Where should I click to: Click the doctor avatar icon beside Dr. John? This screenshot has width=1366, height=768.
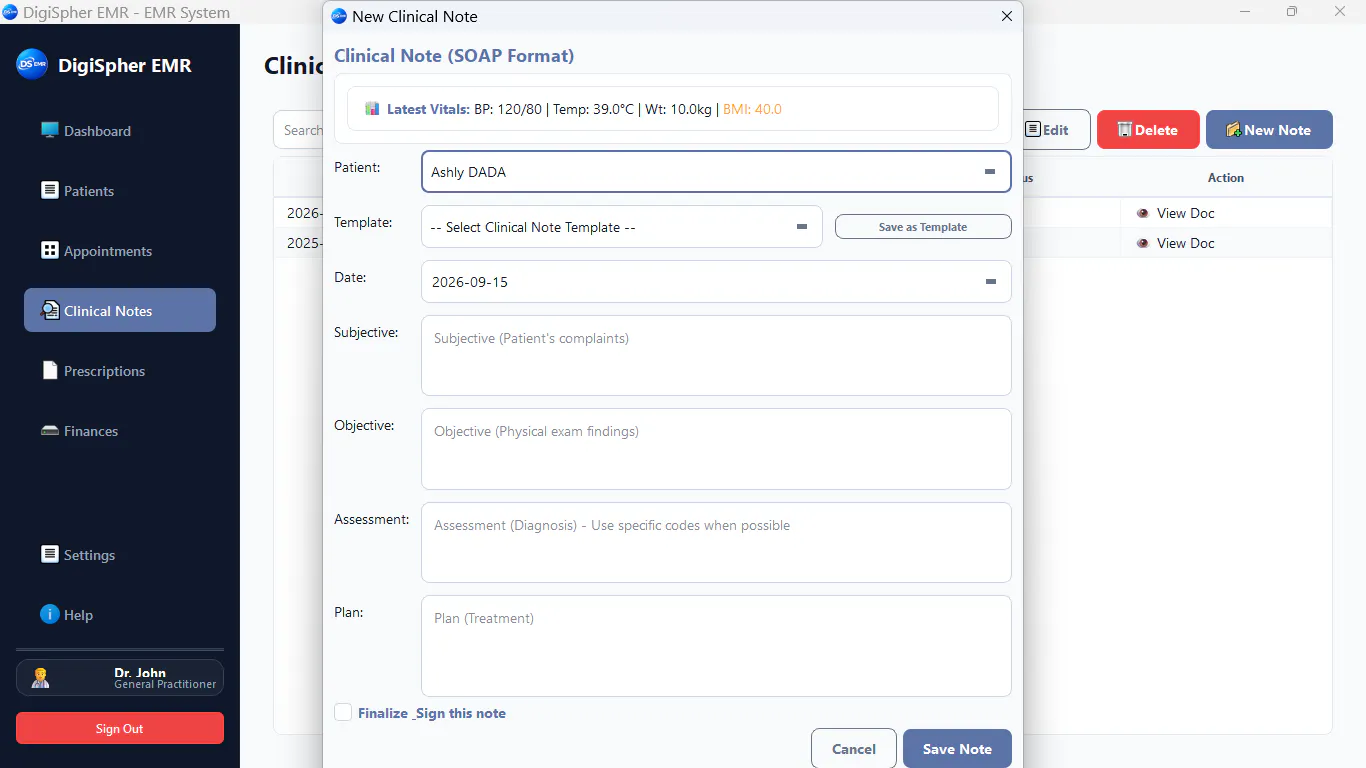coord(40,678)
